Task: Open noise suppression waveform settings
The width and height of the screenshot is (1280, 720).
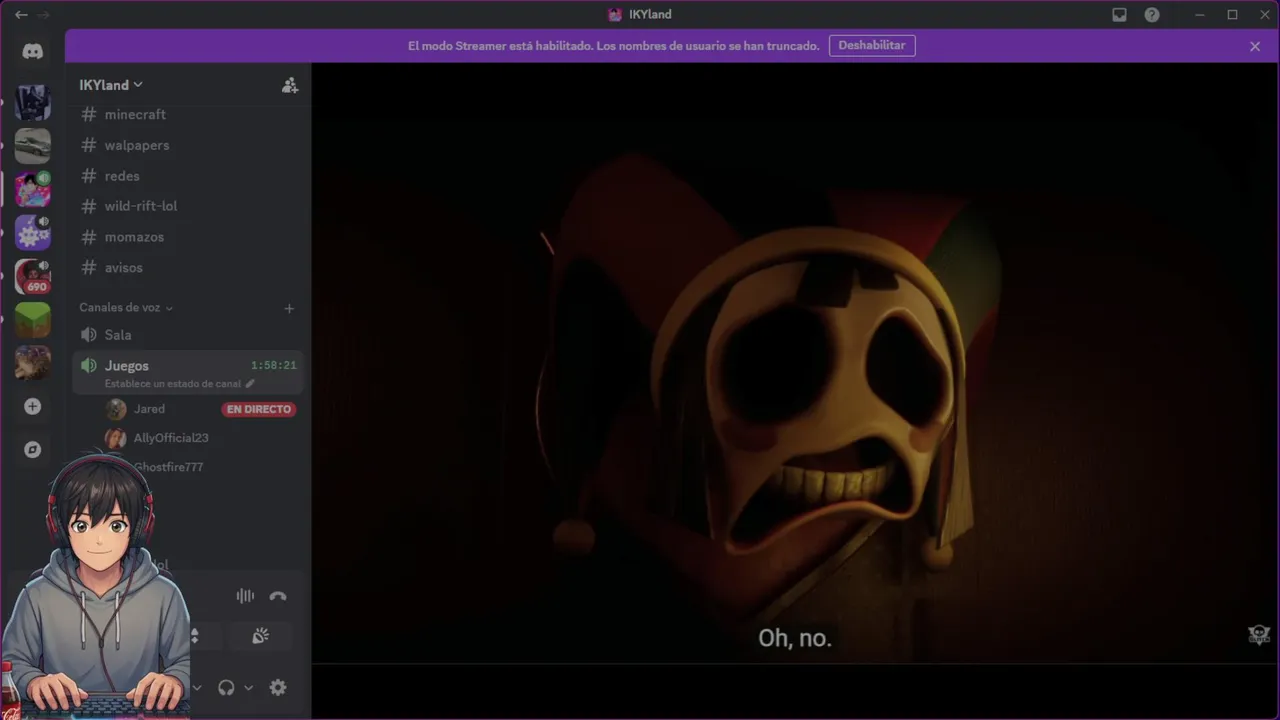Action: (x=245, y=596)
